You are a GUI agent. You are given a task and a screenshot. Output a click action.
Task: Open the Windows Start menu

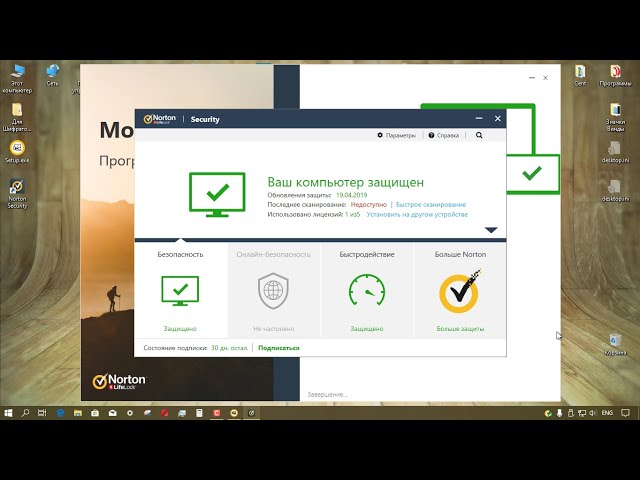[8, 413]
